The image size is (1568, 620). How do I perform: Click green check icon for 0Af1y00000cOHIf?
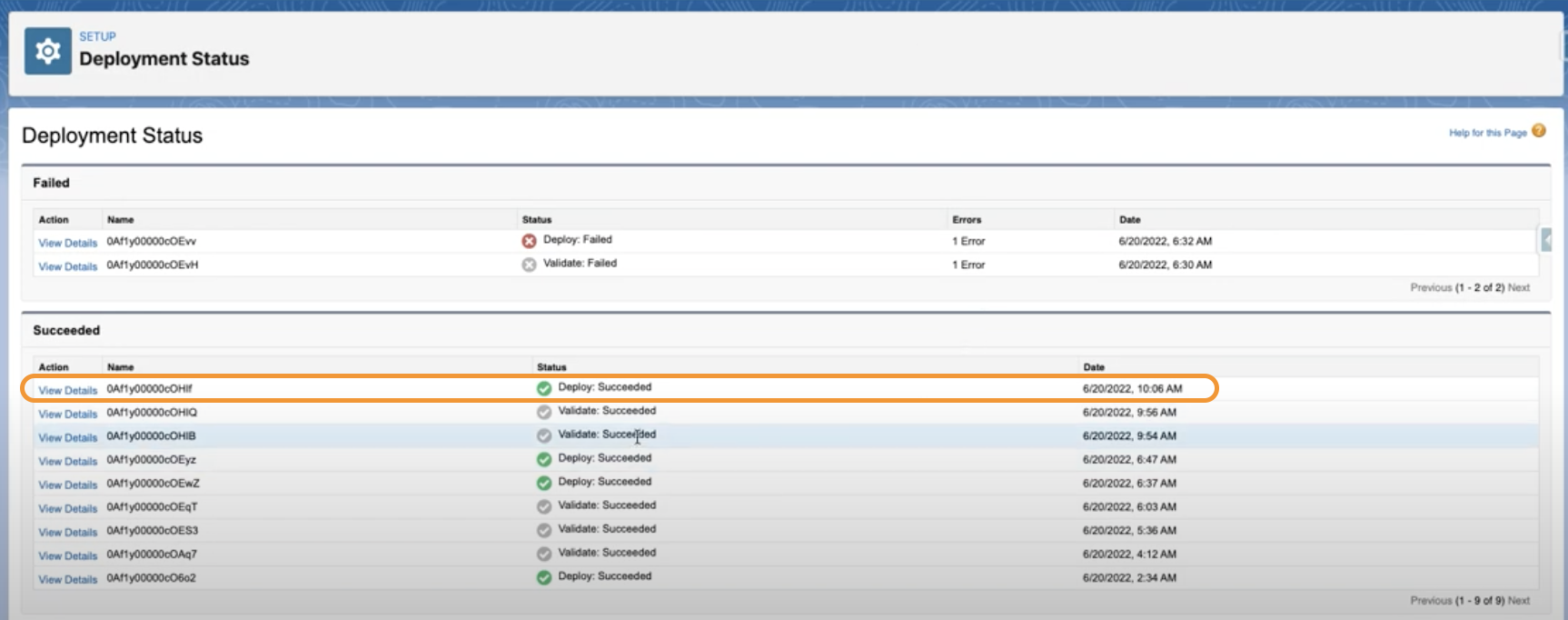click(544, 388)
